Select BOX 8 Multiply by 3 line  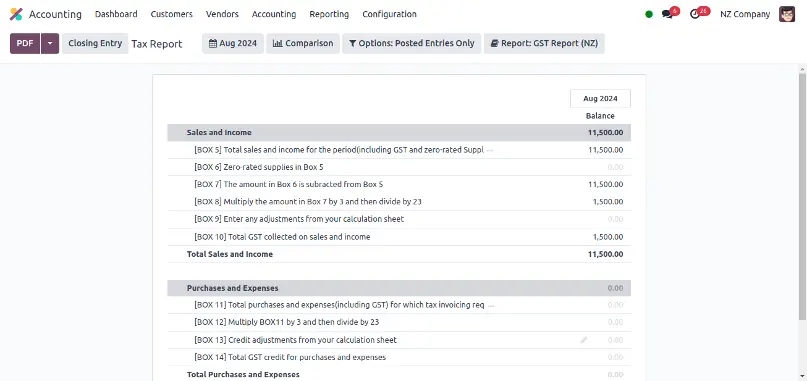tap(399, 202)
